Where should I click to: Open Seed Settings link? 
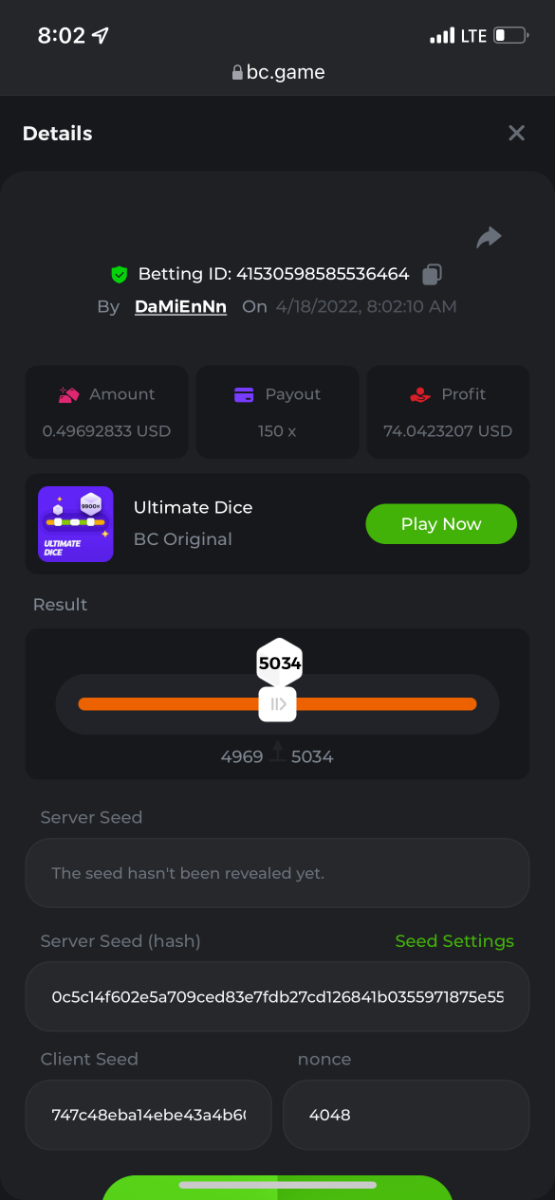[x=454, y=941]
